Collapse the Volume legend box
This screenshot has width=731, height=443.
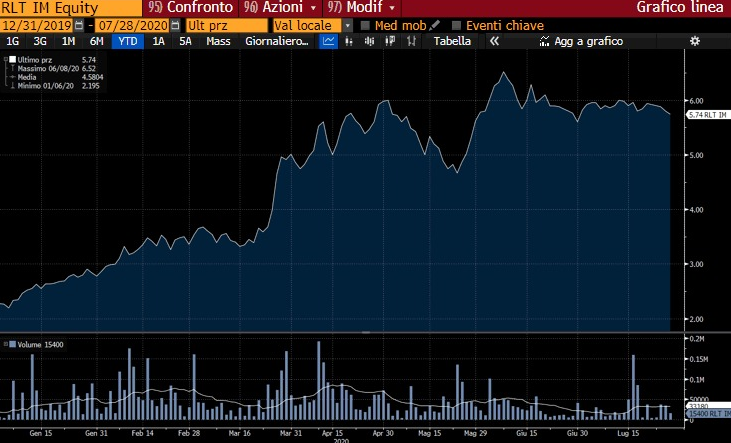[x=6, y=345]
